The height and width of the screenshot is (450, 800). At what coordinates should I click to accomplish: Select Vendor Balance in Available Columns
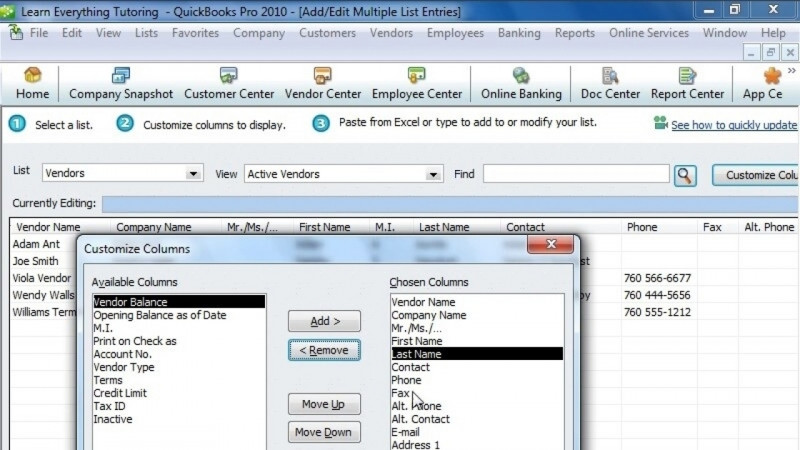click(179, 302)
